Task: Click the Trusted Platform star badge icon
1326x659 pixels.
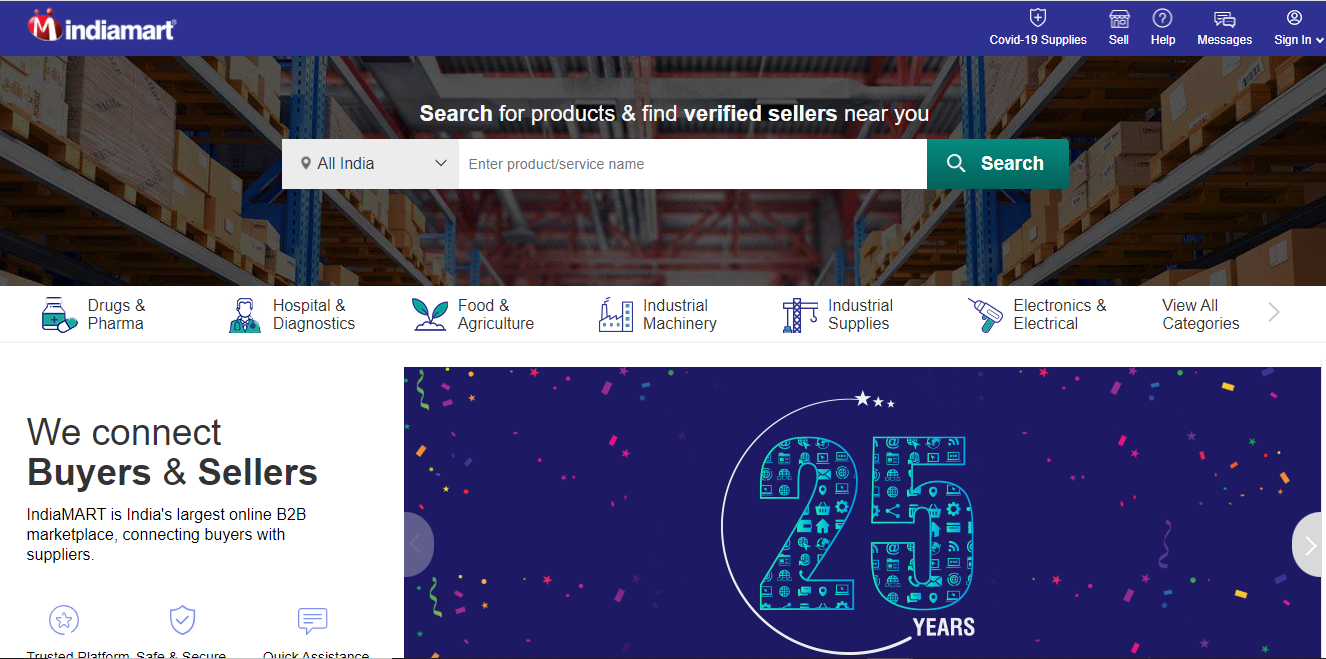Action: point(64,620)
